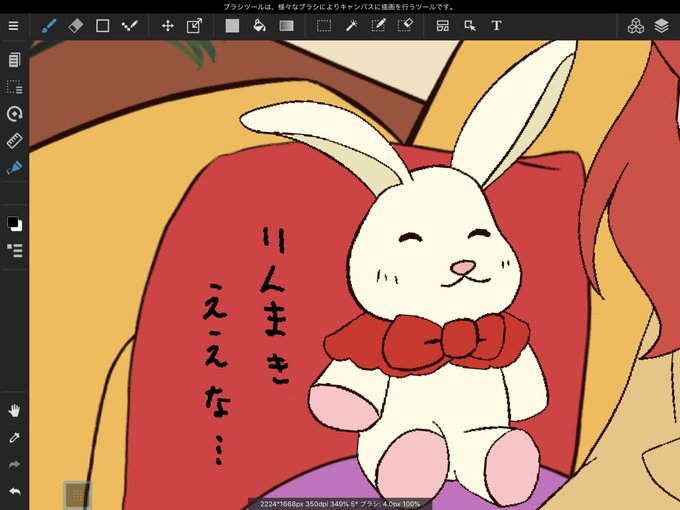The image size is (680, 510).
Task: Select the Move tool
Action: [x=168, y=26]
